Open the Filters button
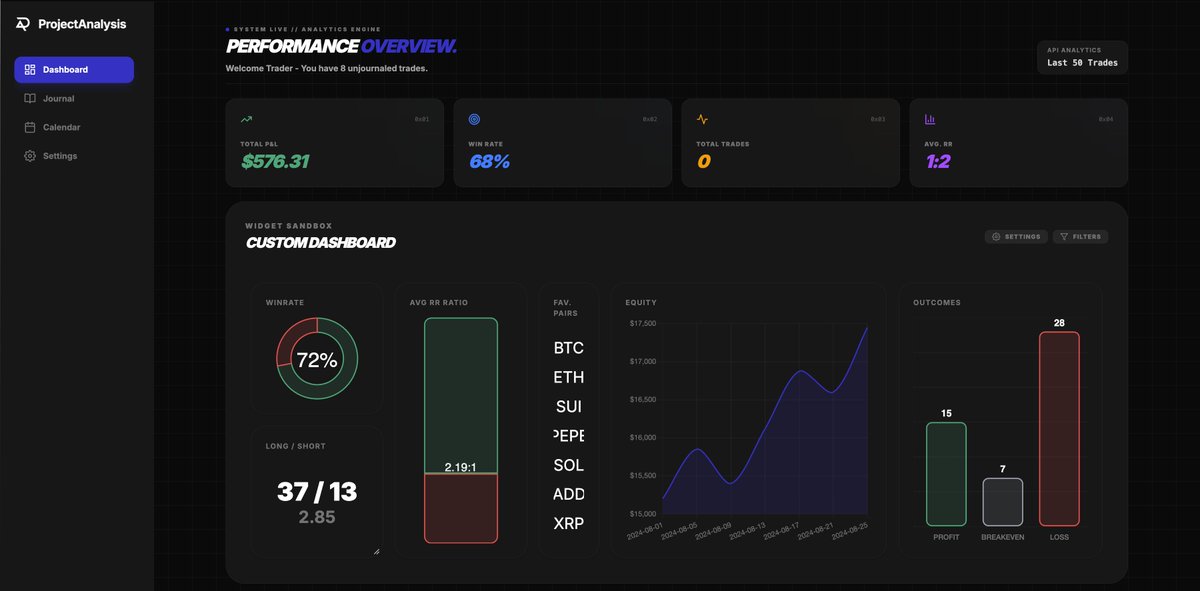1200x591 pixels. [1080, 237]
